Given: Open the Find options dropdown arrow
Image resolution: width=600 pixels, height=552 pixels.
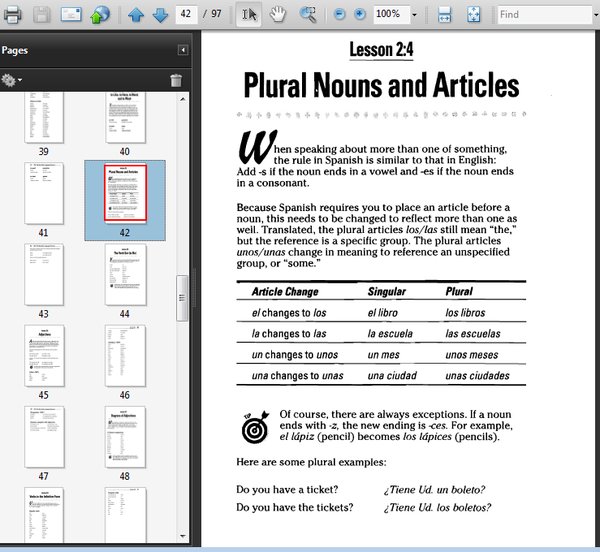Looking at the screenshot, I should click(x=596, y=15).
